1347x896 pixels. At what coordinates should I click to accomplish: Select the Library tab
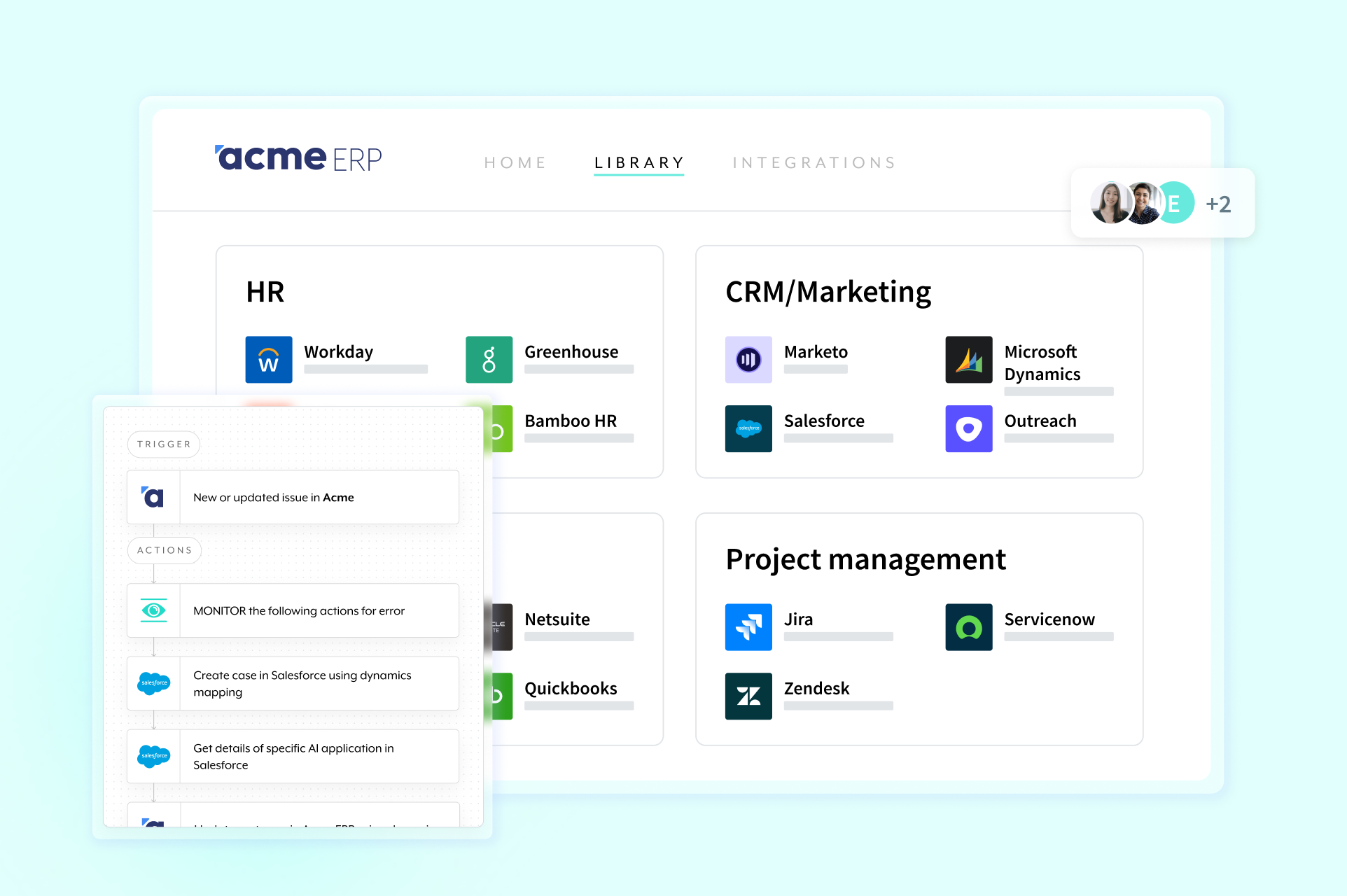tap(638, 163)
